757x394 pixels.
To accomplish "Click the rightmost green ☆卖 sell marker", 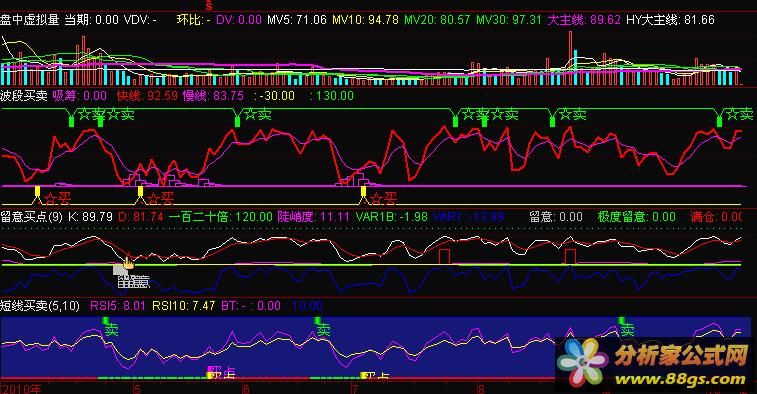I will (735, 116).
